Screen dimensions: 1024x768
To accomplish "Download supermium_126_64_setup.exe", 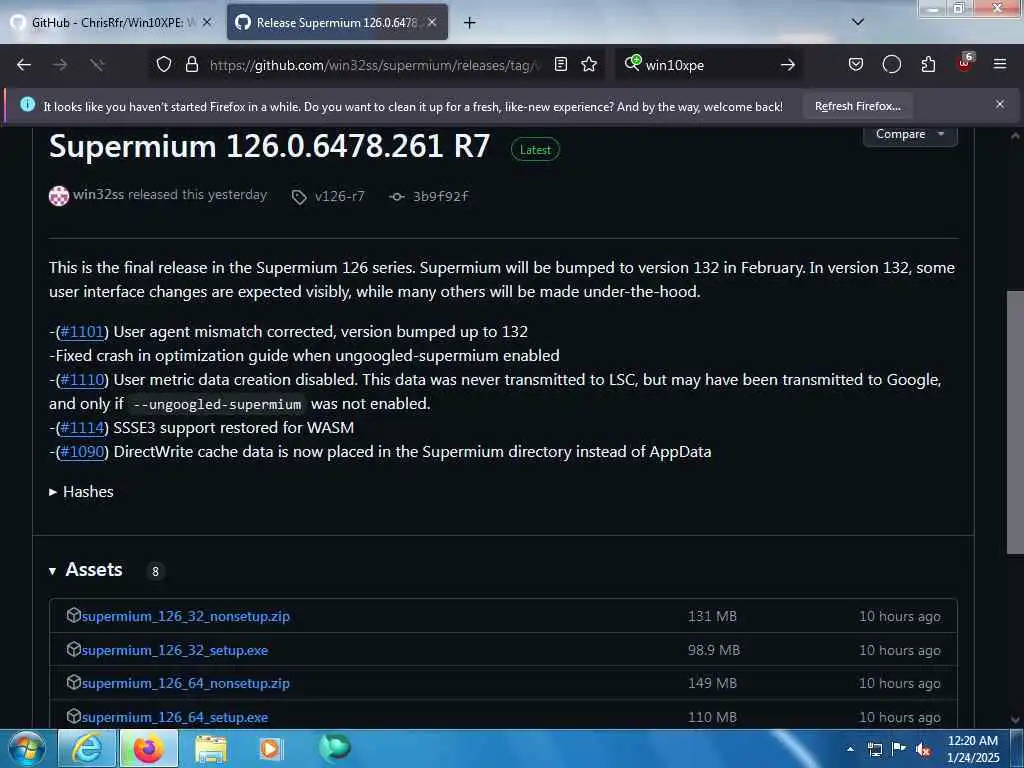I will 174,717.
